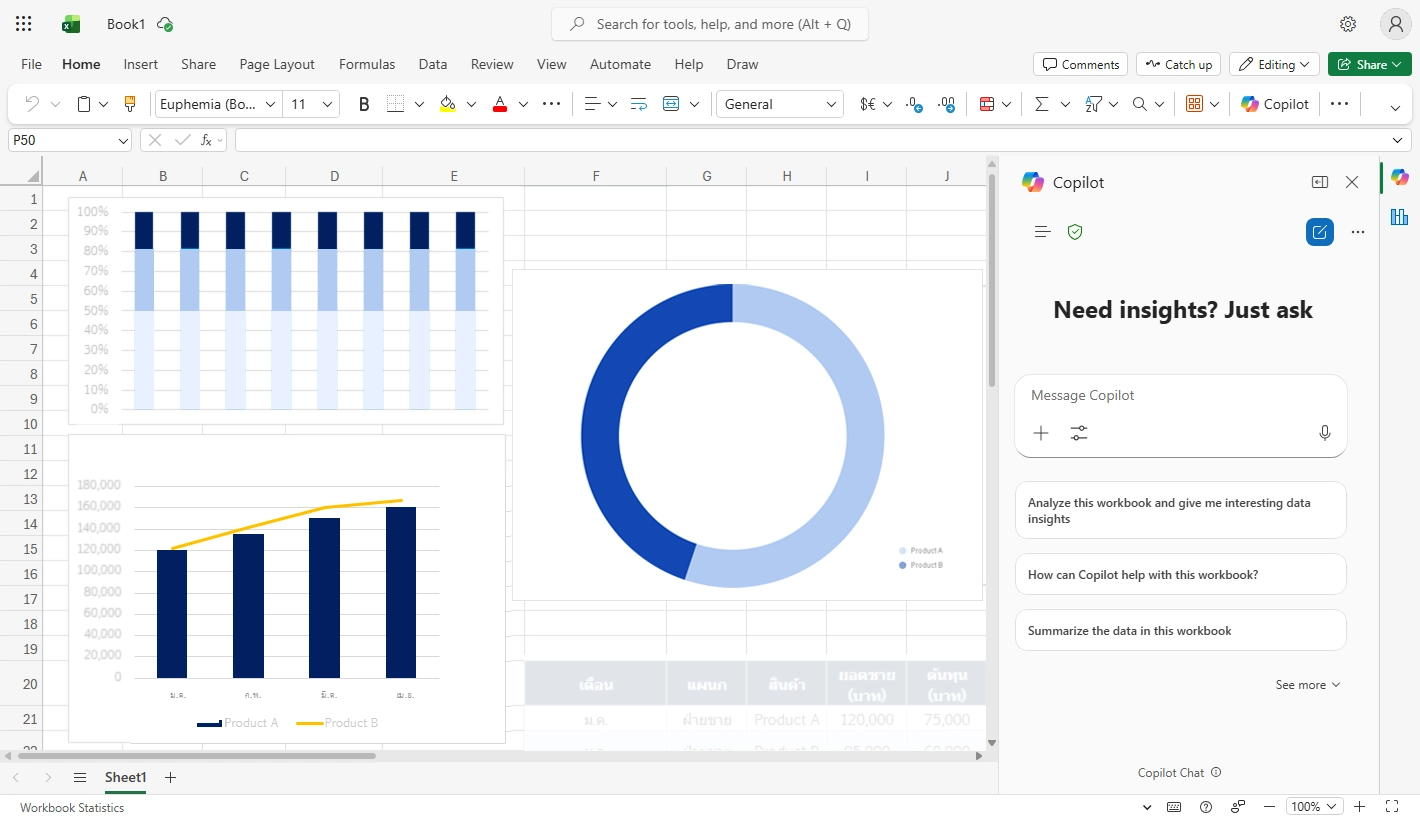Screen dimensions: 1420x817
Task: Toggle Wrap Text on selected cells
Action: pos(638,104)
